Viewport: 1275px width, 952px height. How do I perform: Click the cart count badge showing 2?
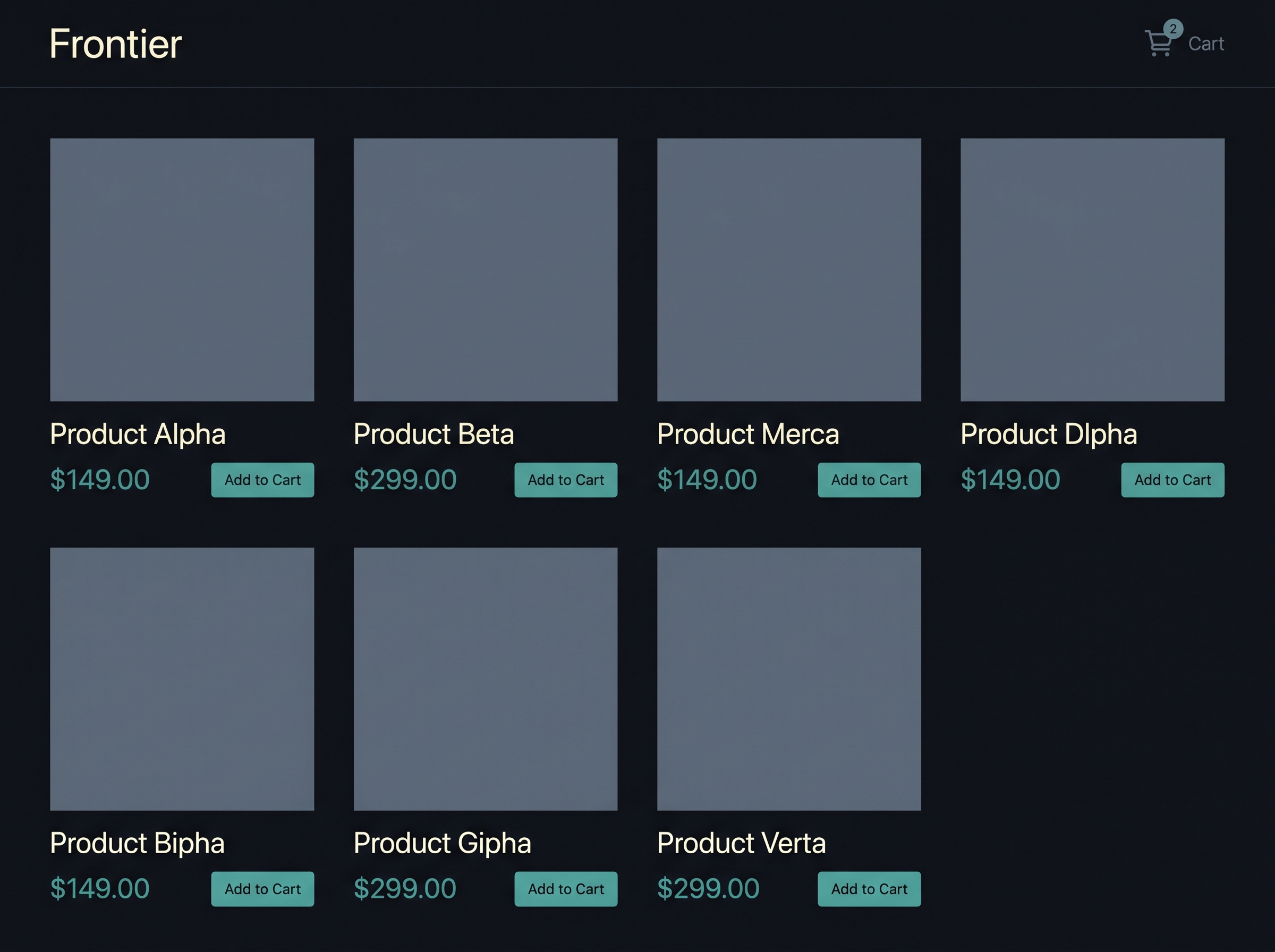[1173, 29]
